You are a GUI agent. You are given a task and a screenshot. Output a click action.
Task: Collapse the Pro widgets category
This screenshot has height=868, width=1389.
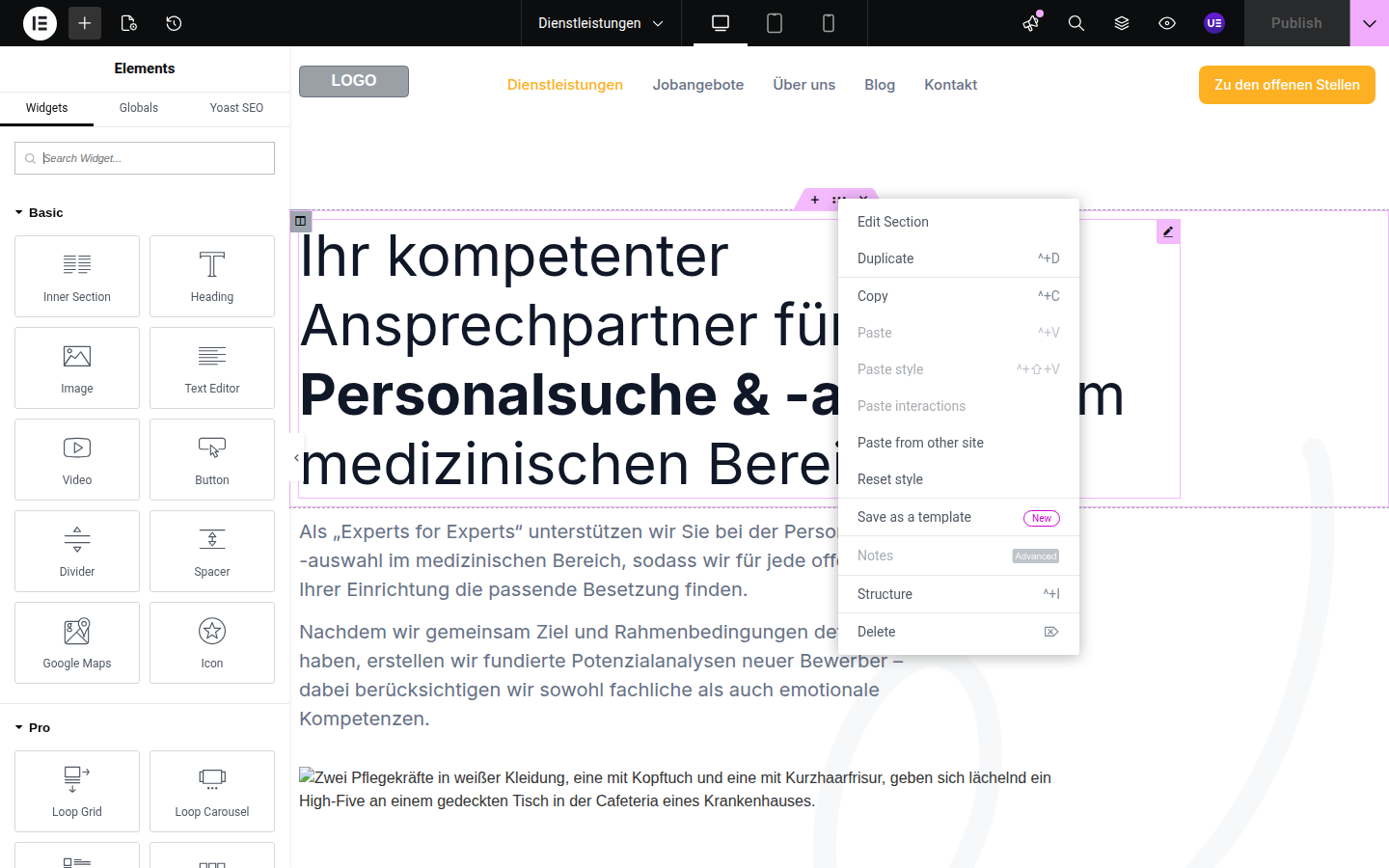tap(33, 727)
